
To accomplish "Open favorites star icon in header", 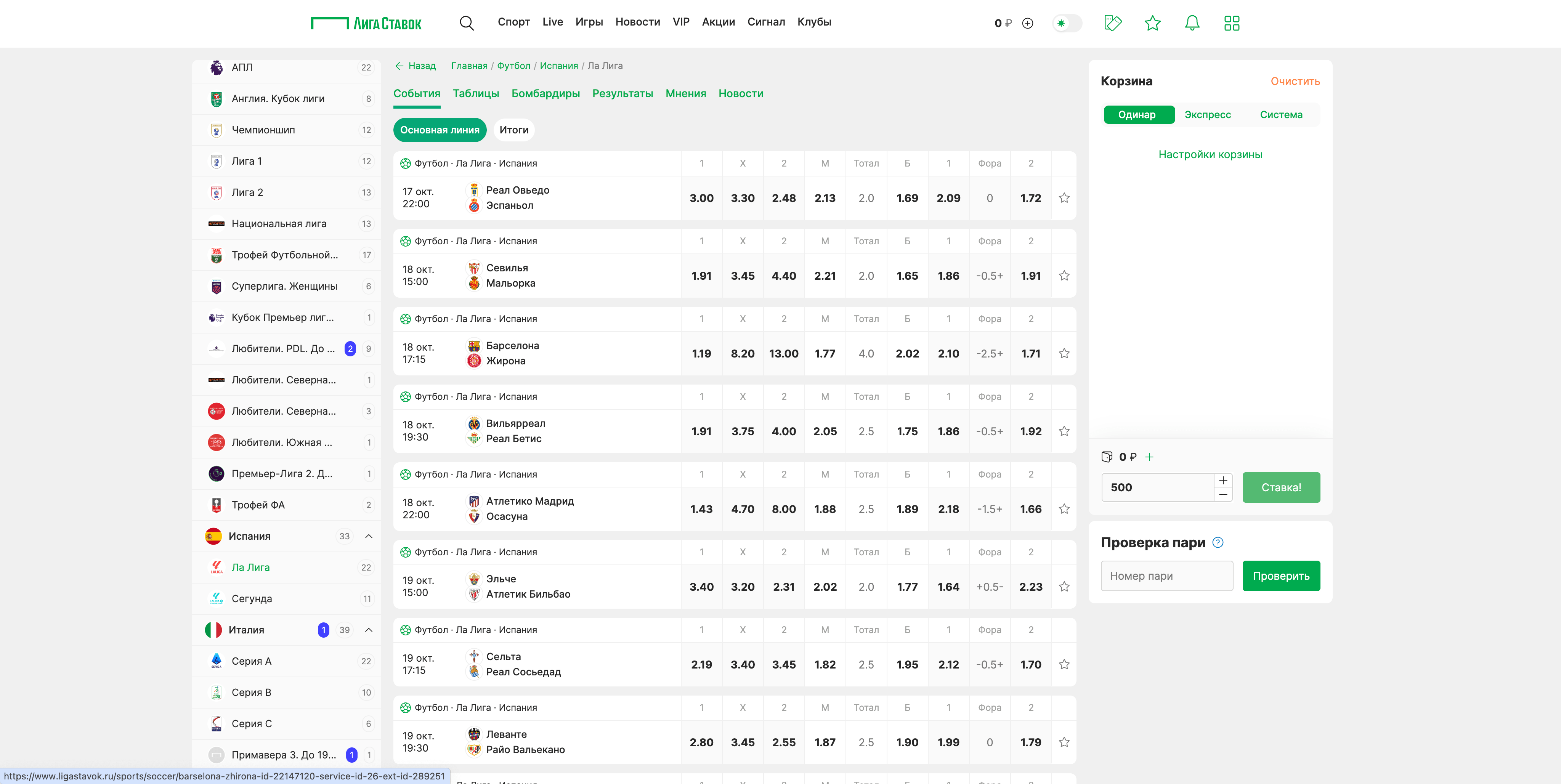I will pyautogui.click(x=1152, y=23).
